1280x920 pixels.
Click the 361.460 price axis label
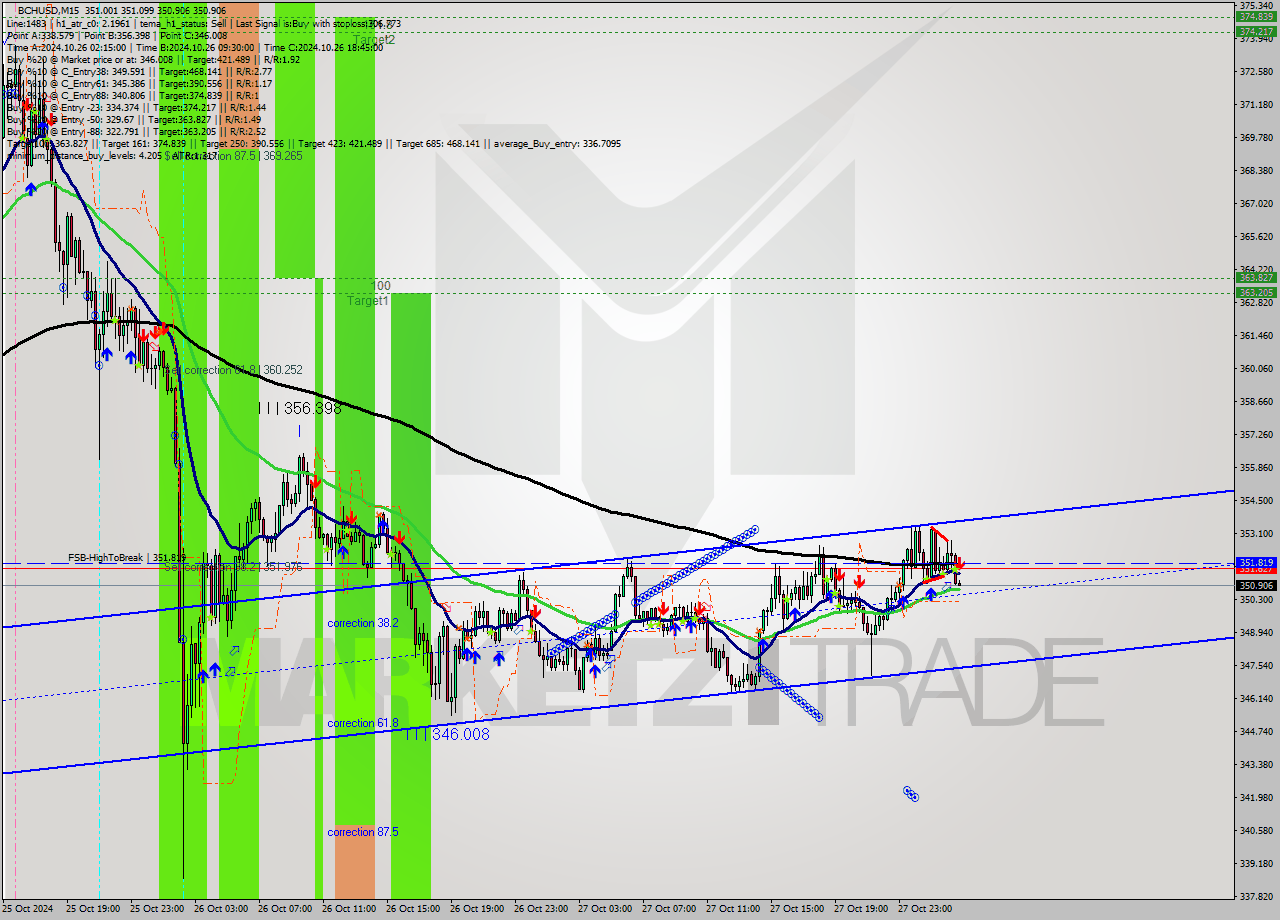(1256, 335)
